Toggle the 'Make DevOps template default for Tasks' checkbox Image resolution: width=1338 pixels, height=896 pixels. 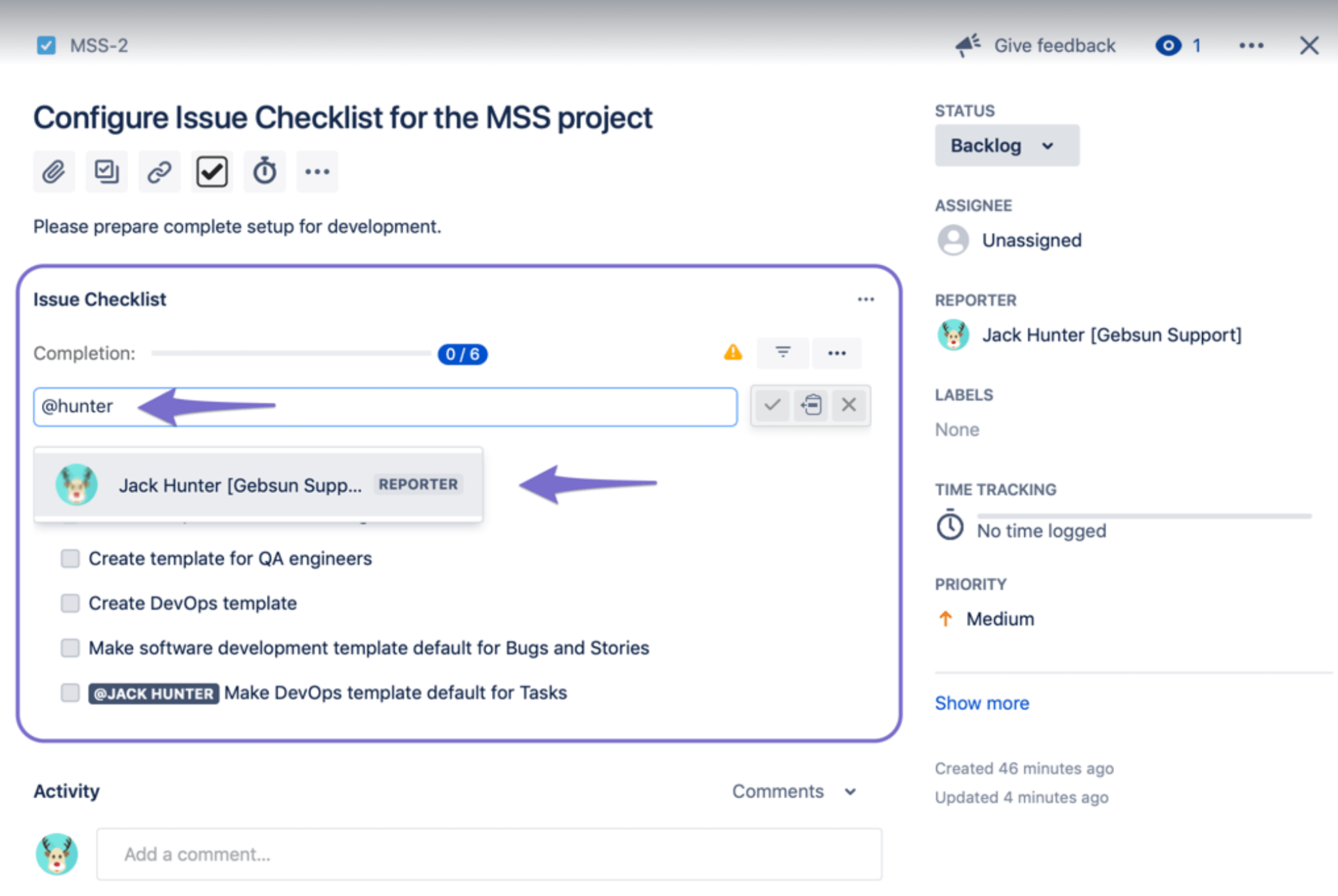point(70,693)
